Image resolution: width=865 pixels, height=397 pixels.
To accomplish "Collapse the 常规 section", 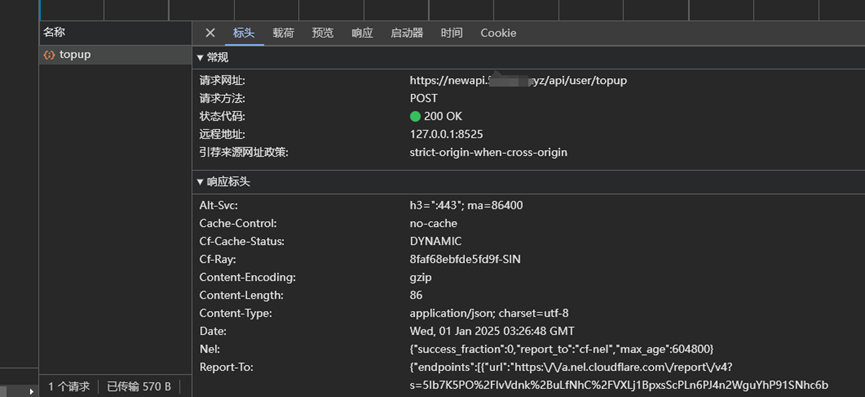I will pos(212,57).
